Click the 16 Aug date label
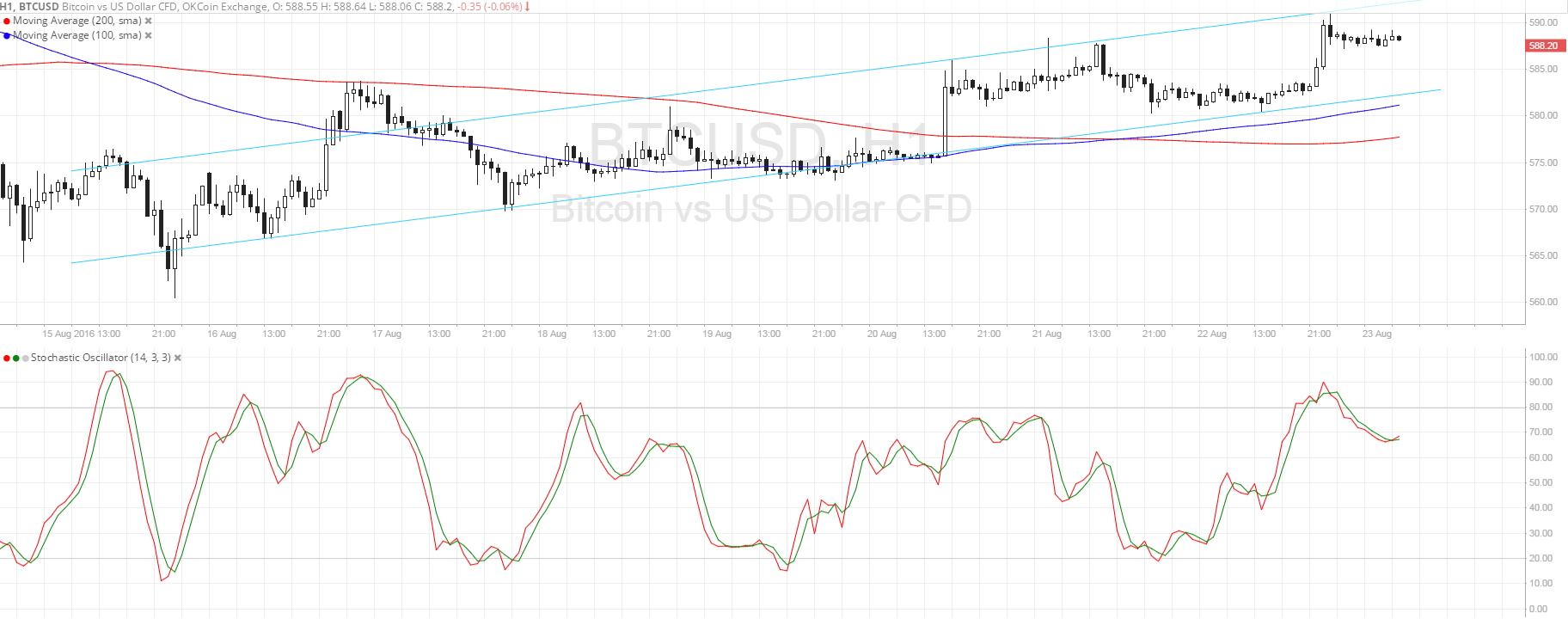1568x619 pixels. click(222, 334)
